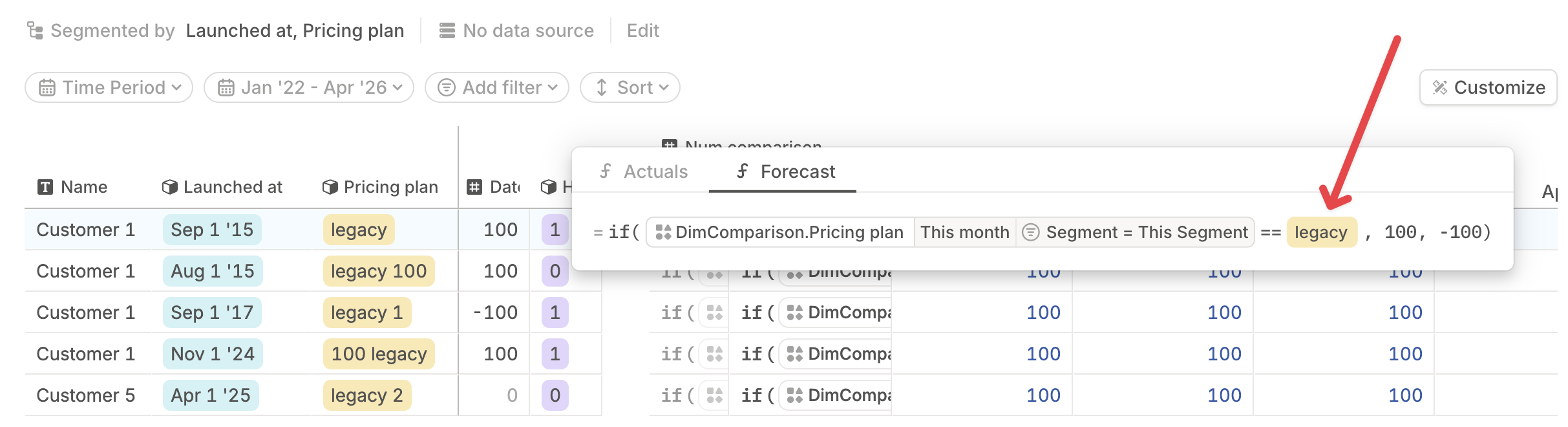Click the Name column text-type icon
This screenshot has width=1568, height=427.
[45, 188]
